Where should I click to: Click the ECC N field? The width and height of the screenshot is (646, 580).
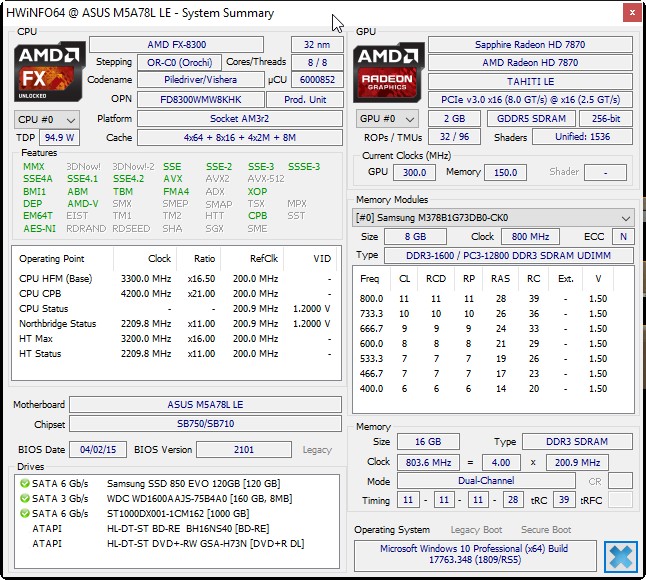[623, 236]
